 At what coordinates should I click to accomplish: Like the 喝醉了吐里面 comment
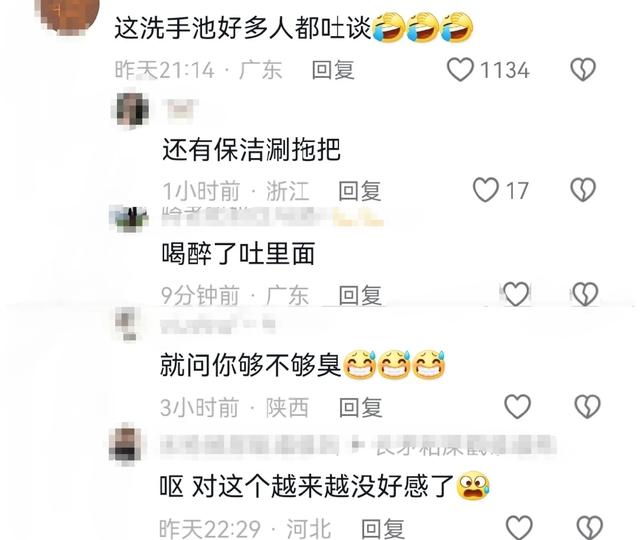click(516, 294)
